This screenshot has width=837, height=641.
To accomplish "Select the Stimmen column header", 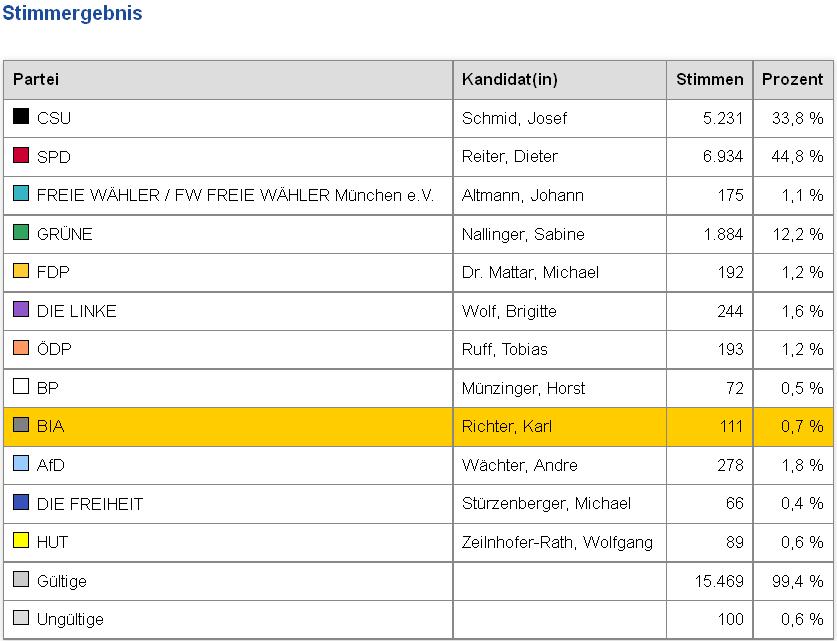I will point(709,79).
